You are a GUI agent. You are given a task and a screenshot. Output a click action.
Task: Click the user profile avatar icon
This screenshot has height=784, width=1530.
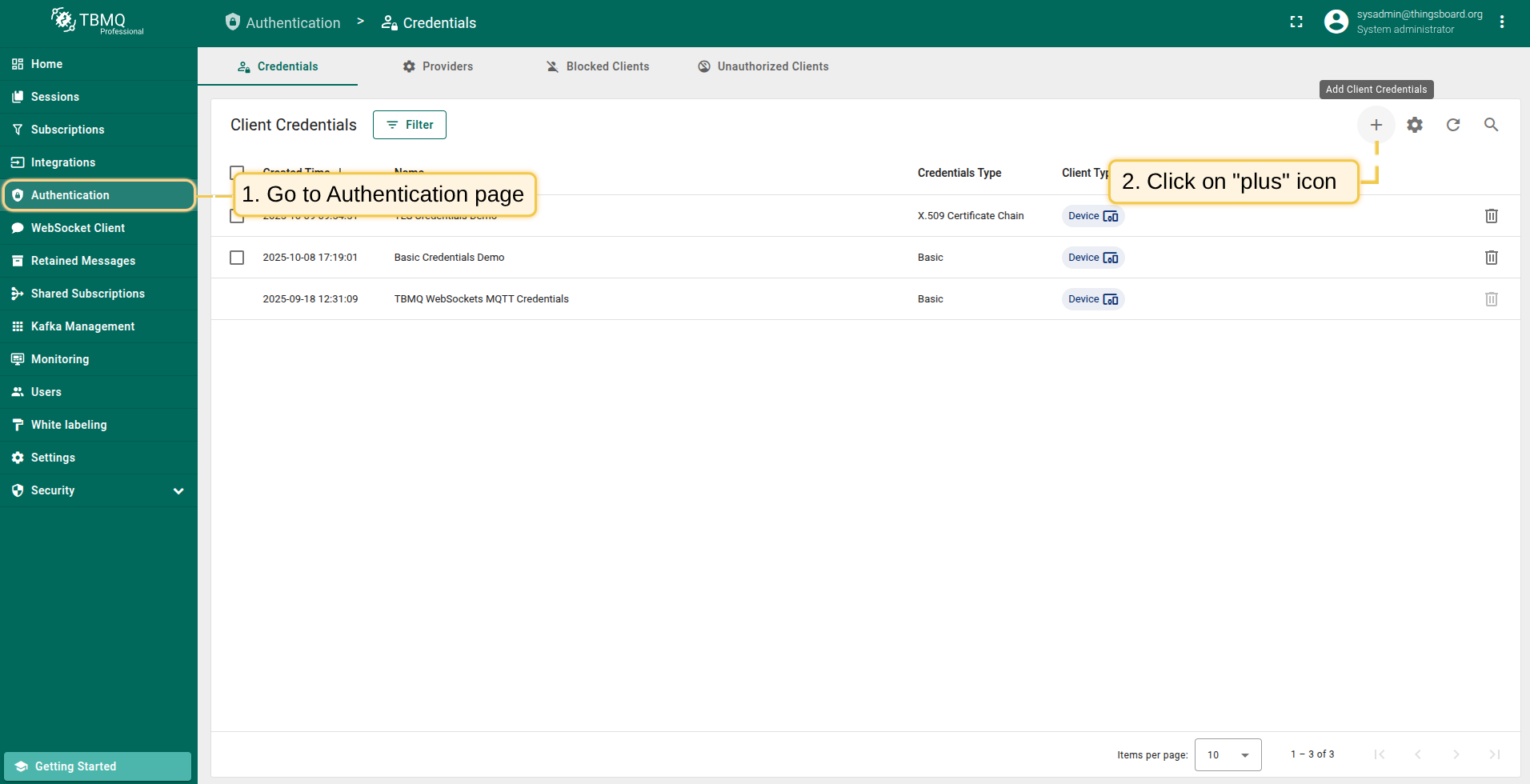1336,22
